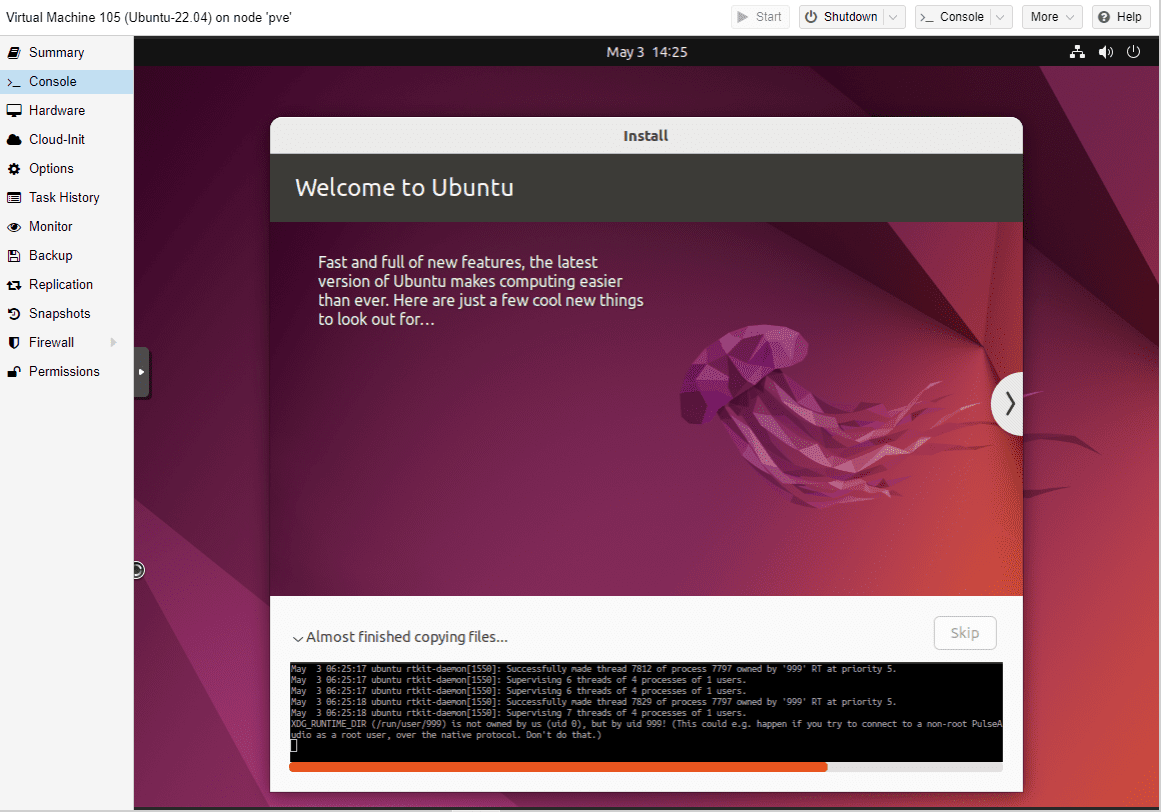1161x812 pixels.
Task: Open the Permissions unlock icon
Action: click(x=13, y=372)
